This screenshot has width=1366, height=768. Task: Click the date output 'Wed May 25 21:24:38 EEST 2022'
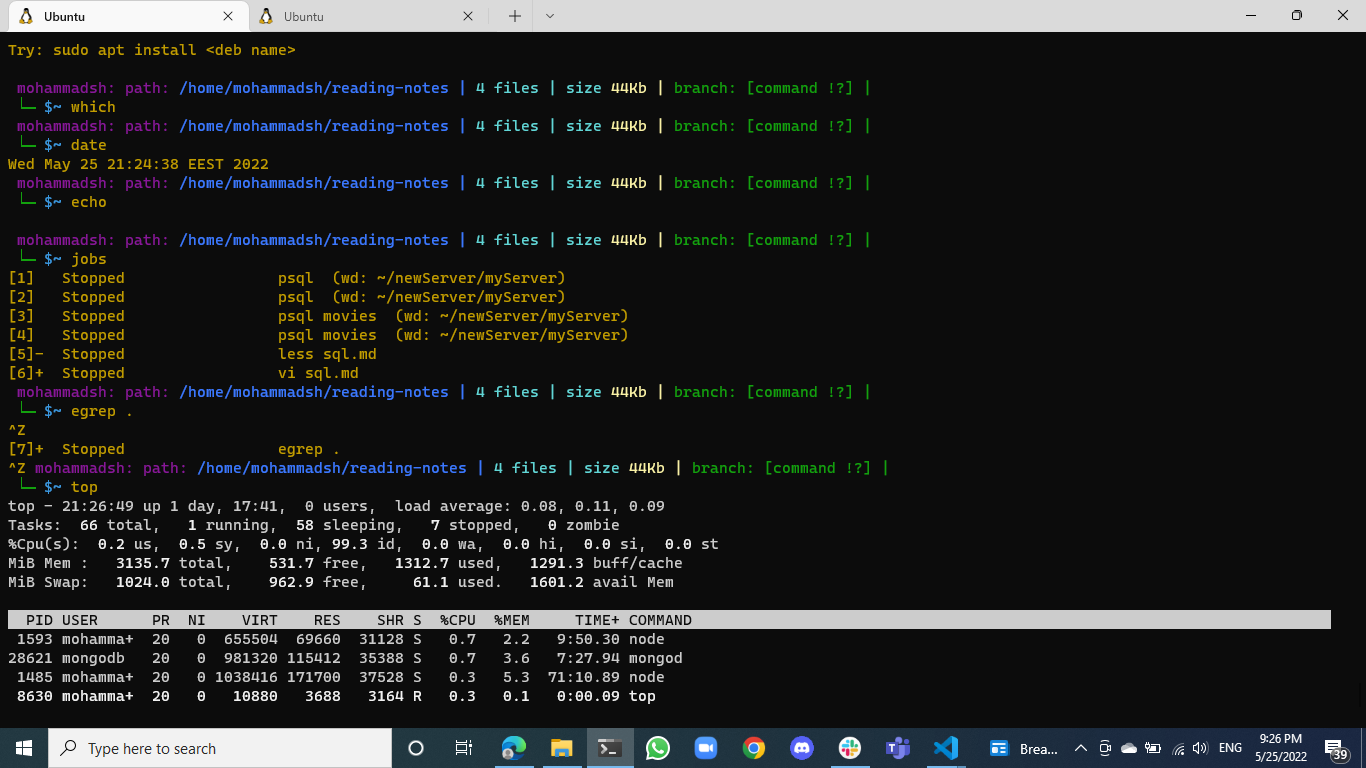(x=138, y=164)
